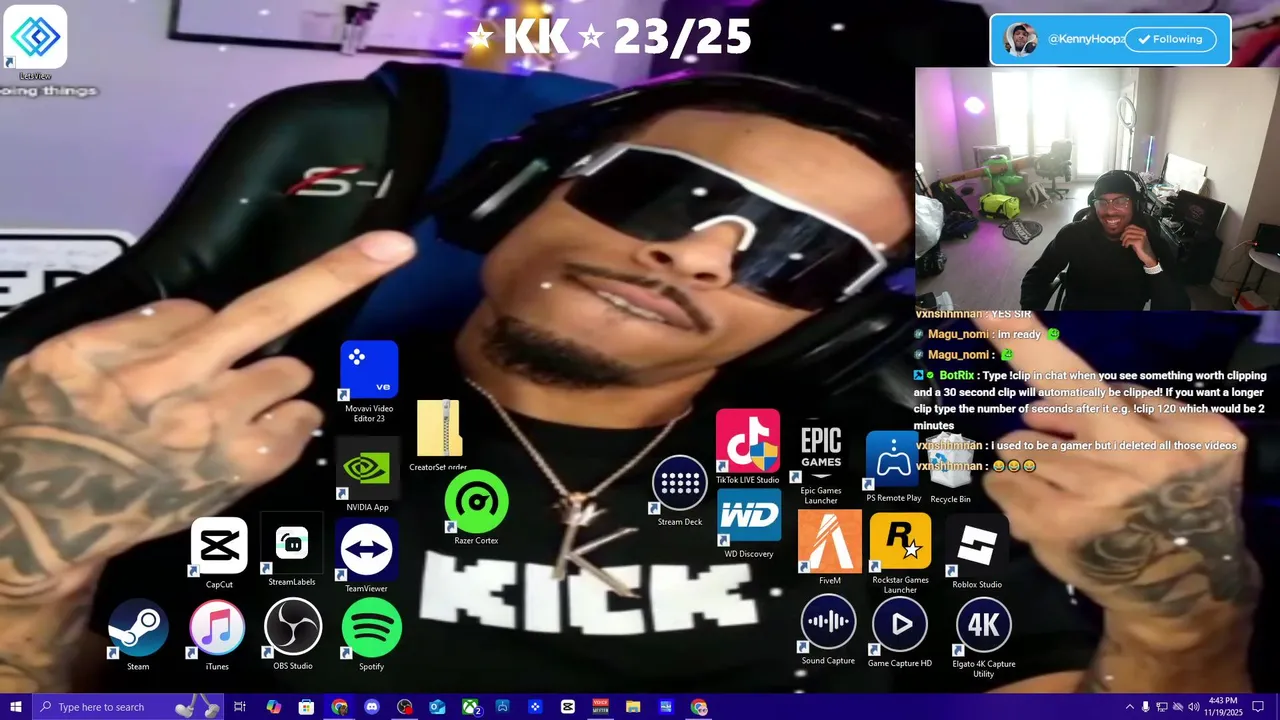The image size is (1280, 720).
Task: Open Outlook from the taskbar
Action: [x=437, y=707]
